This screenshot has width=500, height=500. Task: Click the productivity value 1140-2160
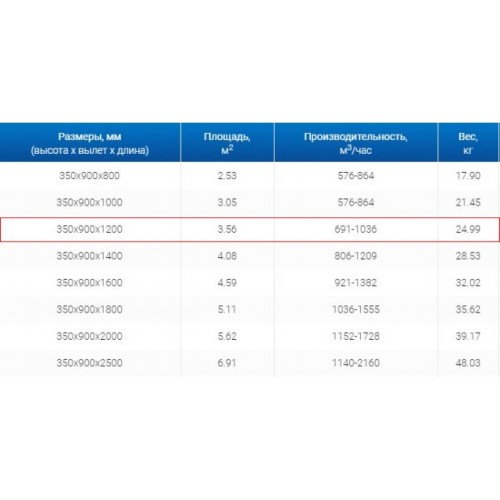(356, 363)
